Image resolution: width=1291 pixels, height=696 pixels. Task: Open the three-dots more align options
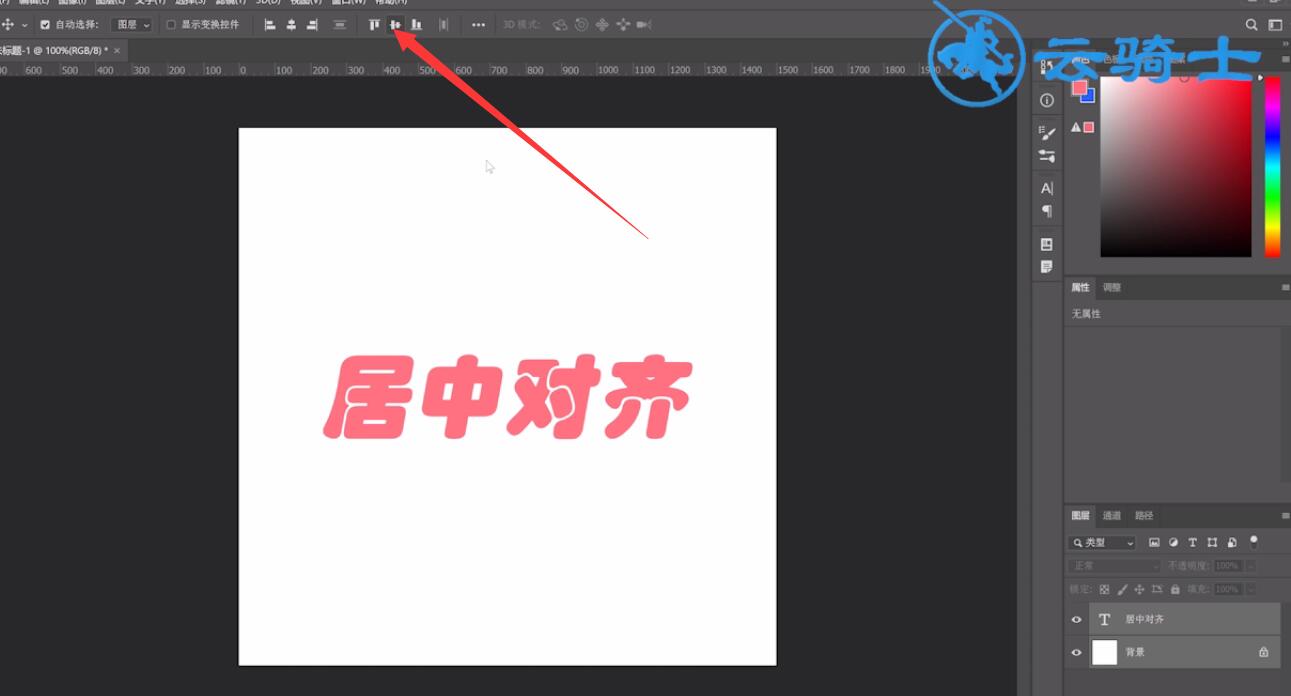478,25
